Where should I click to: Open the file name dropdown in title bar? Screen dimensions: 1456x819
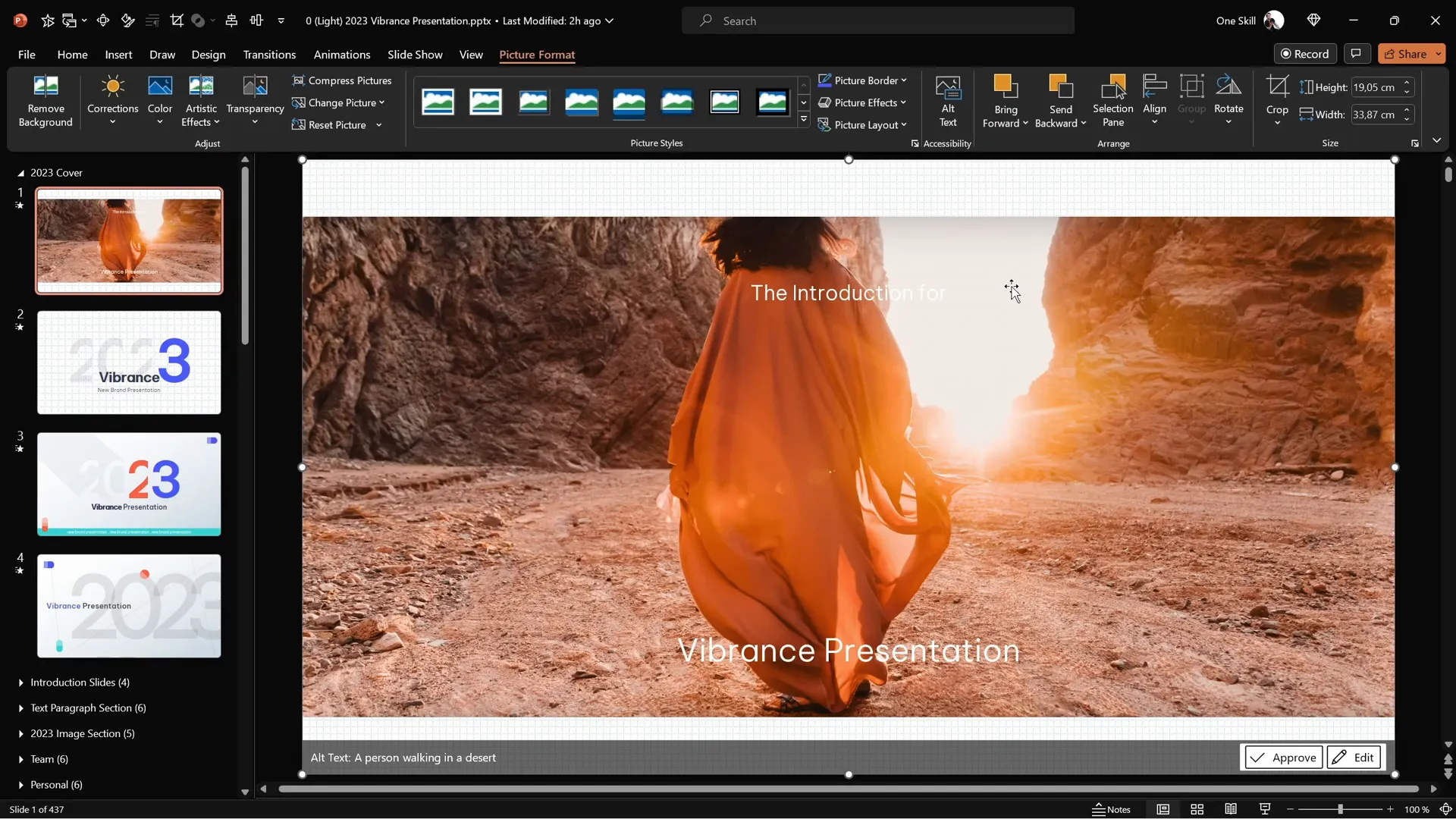[609, 20]
